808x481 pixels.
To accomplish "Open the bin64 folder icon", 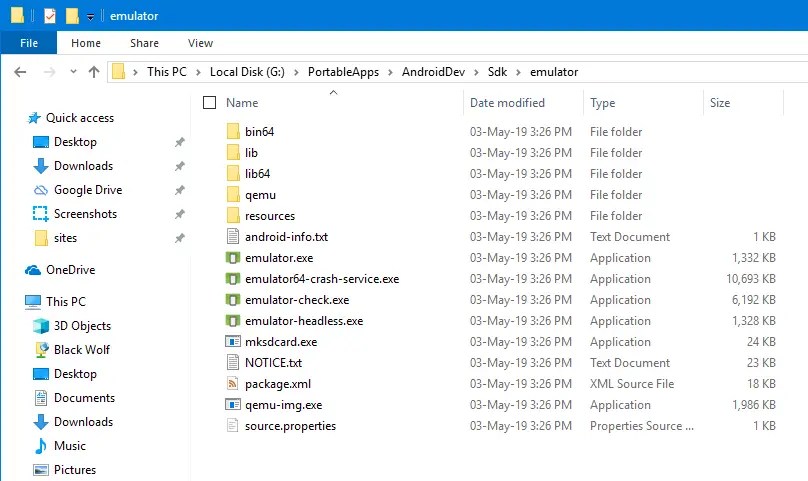I will [233, 131].
